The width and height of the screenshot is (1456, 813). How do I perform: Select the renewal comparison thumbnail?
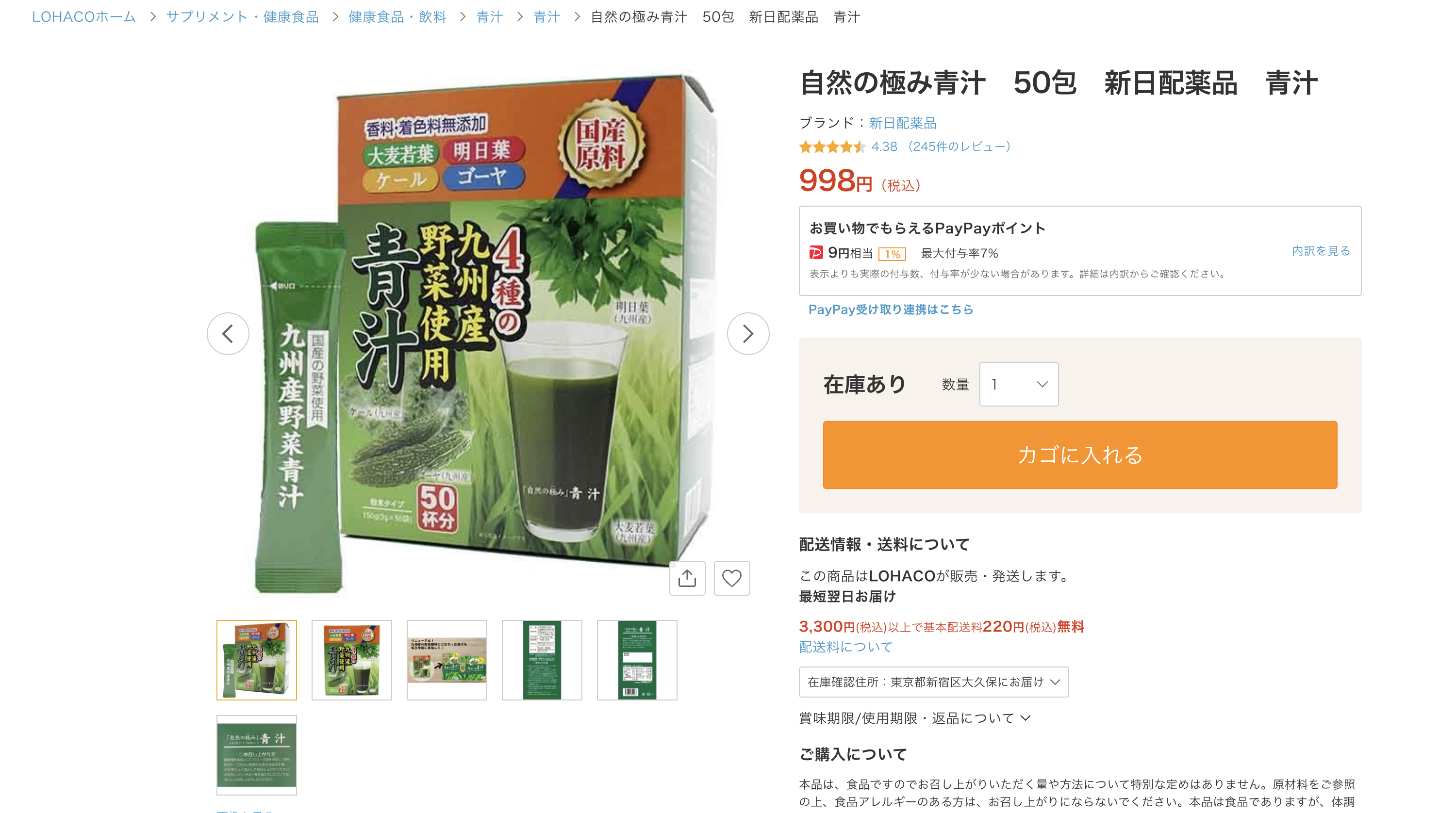[447, 660]
